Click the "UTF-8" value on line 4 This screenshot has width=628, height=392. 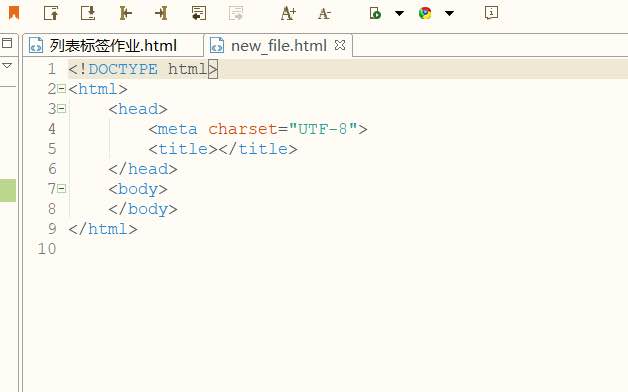pyautogui.click(x=323, y=129)
